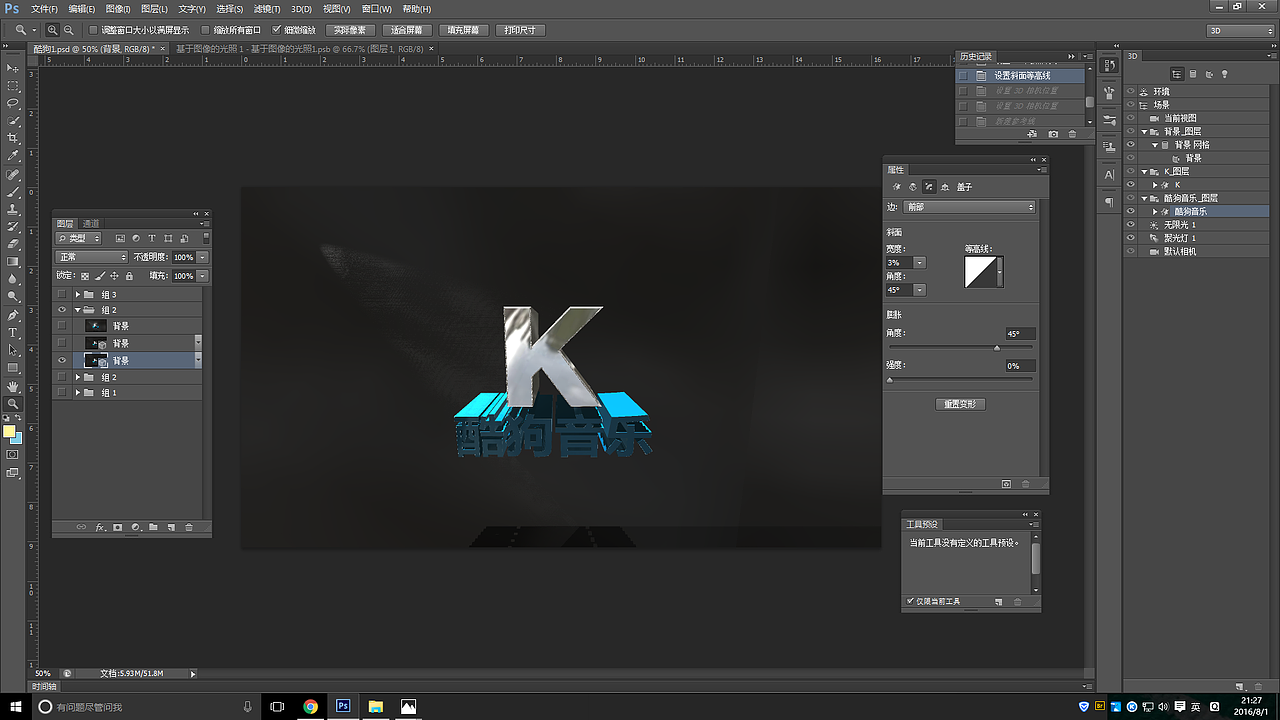Click the 实际像素 button
The image size is (1280, 720).
tap(350, 30)
